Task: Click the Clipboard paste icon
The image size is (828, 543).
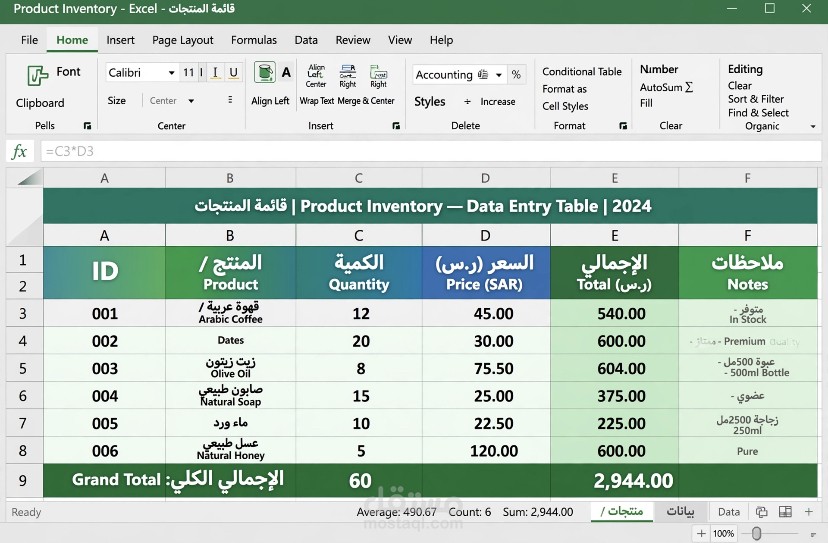Action: (x=37, y=76)
